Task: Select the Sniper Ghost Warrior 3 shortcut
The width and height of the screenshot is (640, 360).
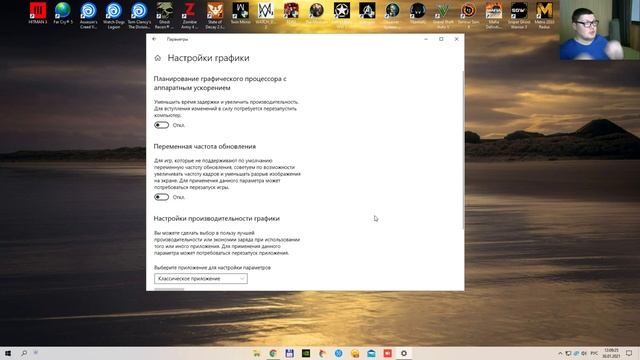Action: click(x=519, y=16)
